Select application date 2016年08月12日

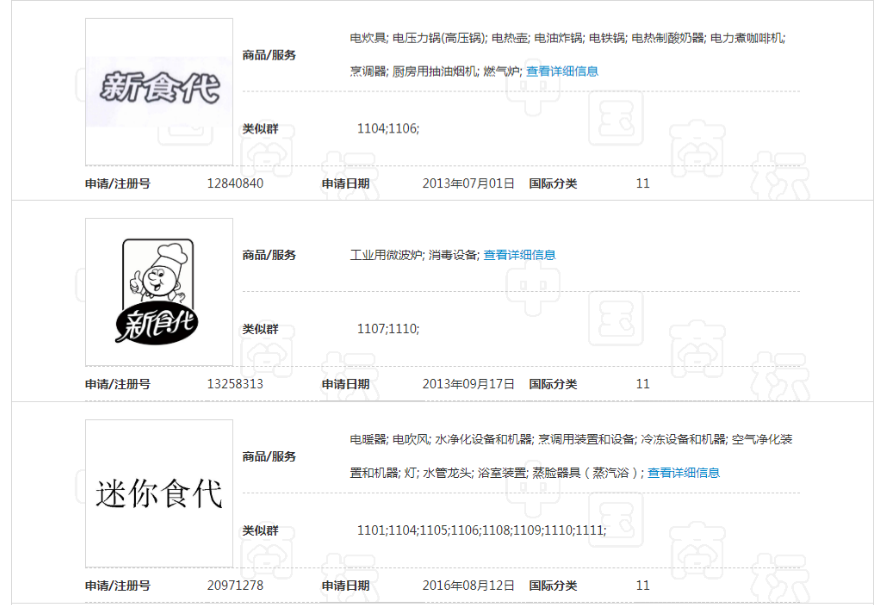pyautogui.click(x=468, y=585)
